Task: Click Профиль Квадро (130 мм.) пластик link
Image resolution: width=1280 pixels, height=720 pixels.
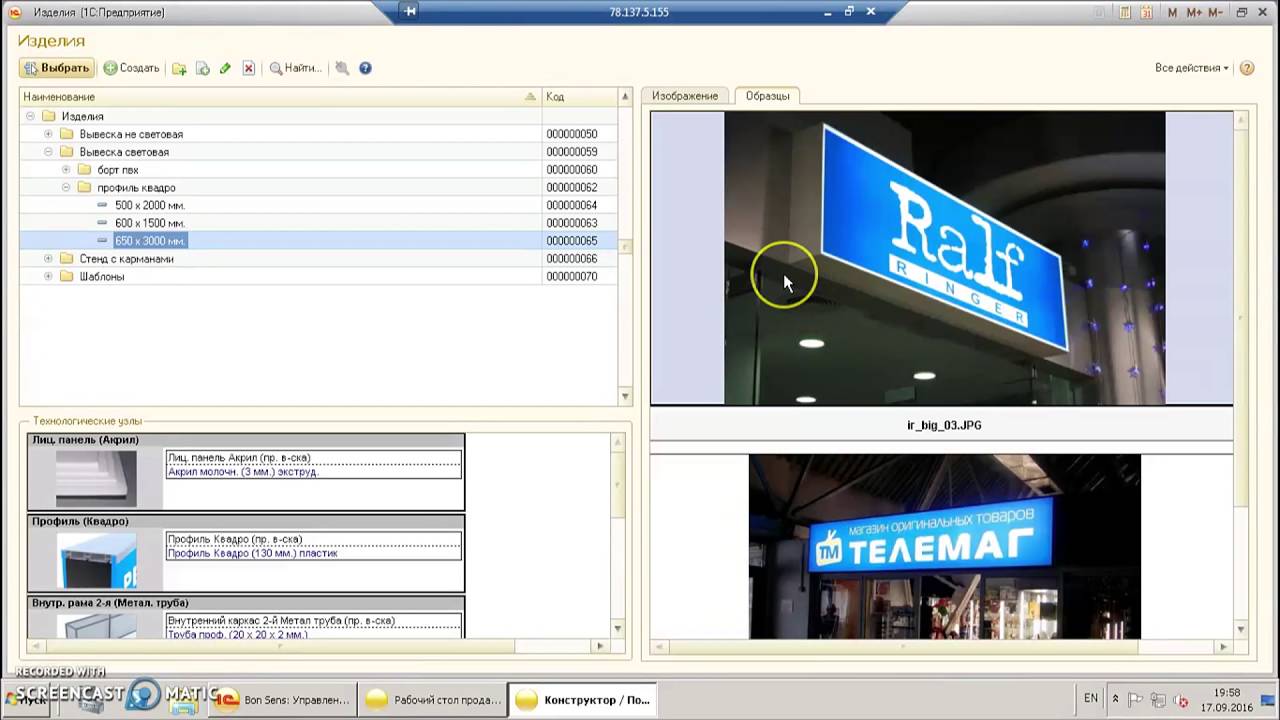Action: (253, 553)
